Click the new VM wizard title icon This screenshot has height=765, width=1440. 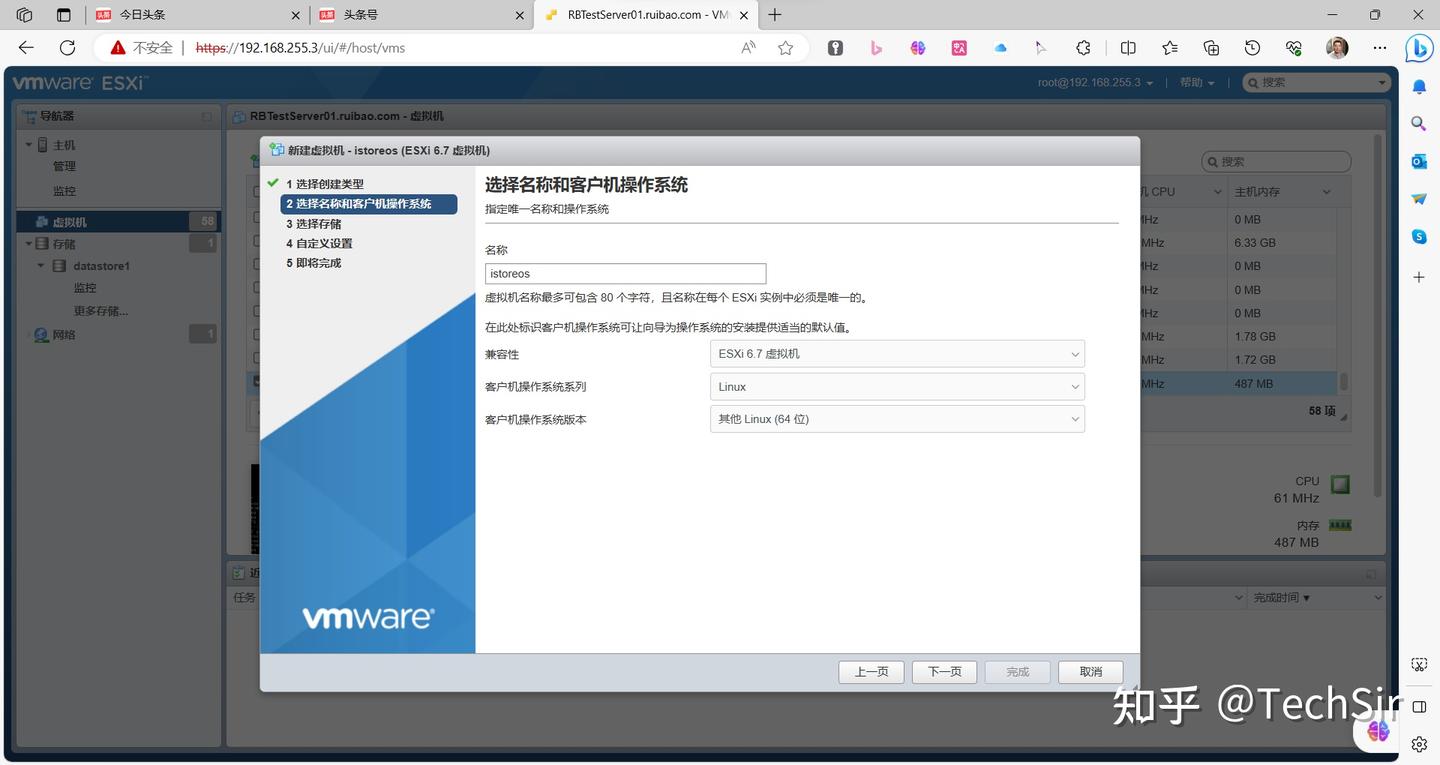tap(276, 150)
